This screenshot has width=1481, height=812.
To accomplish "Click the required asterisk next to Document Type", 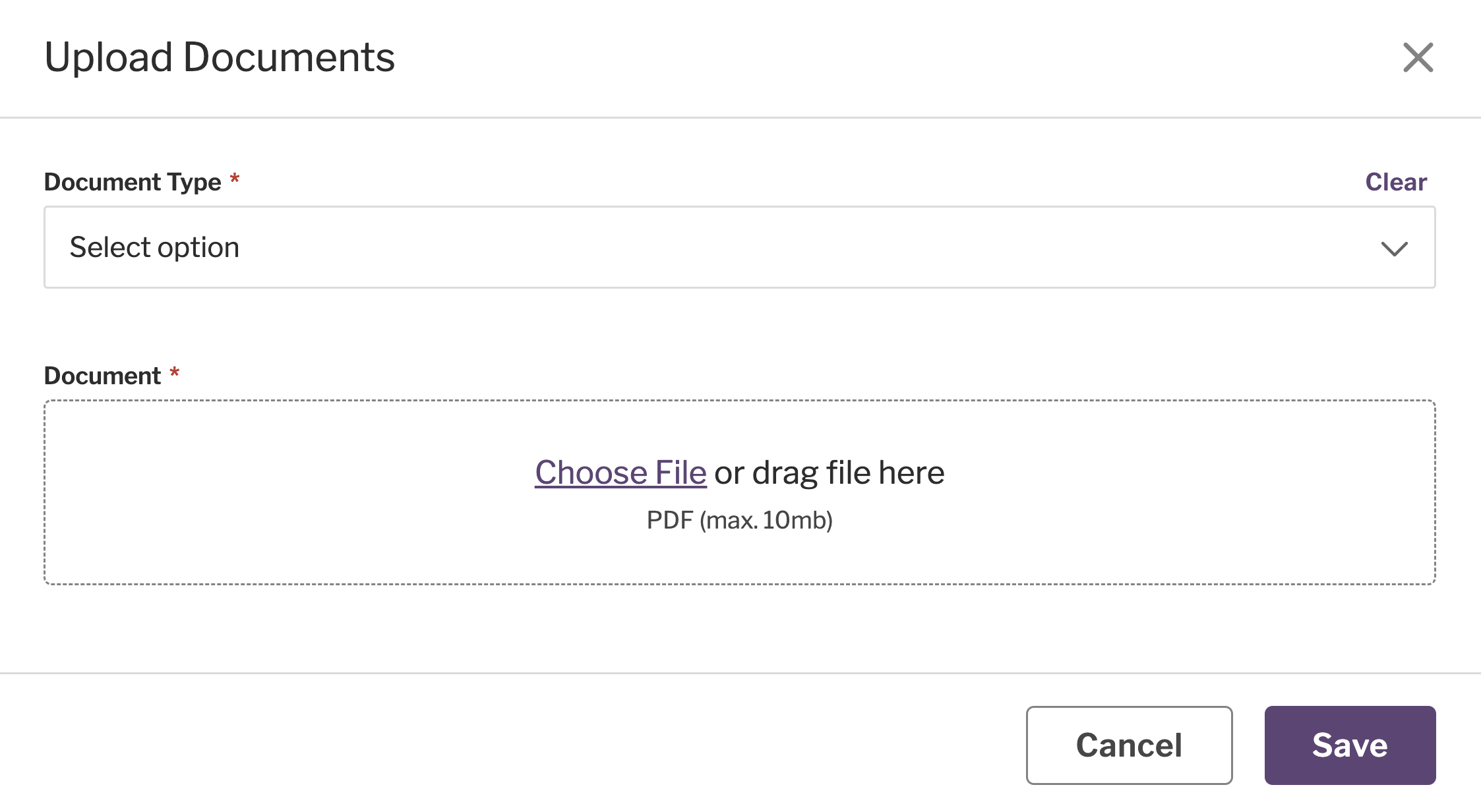I will click(x=235, y=178).
